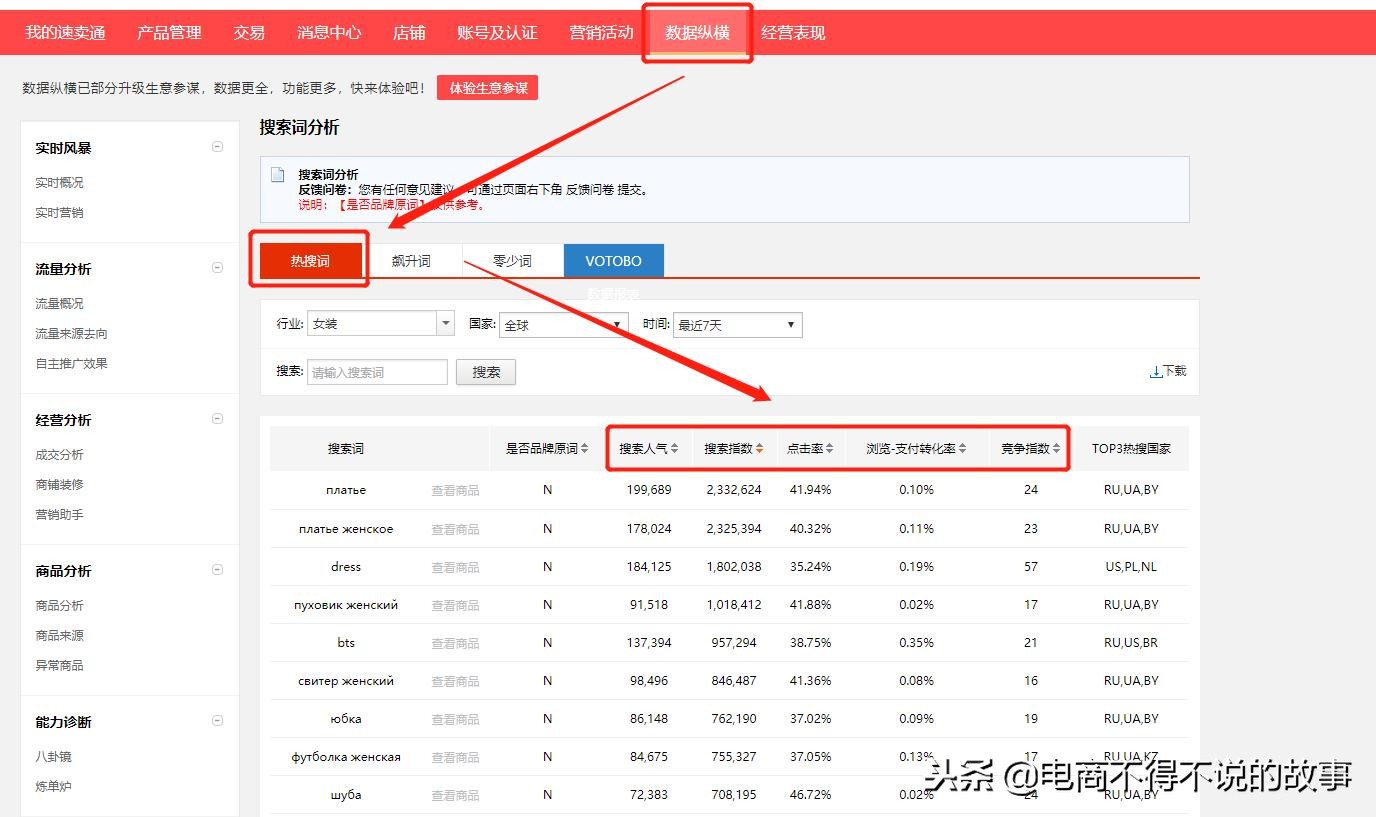Click inside the search keyword input box
Screen dimensions: 1376x817
point(376,371)
